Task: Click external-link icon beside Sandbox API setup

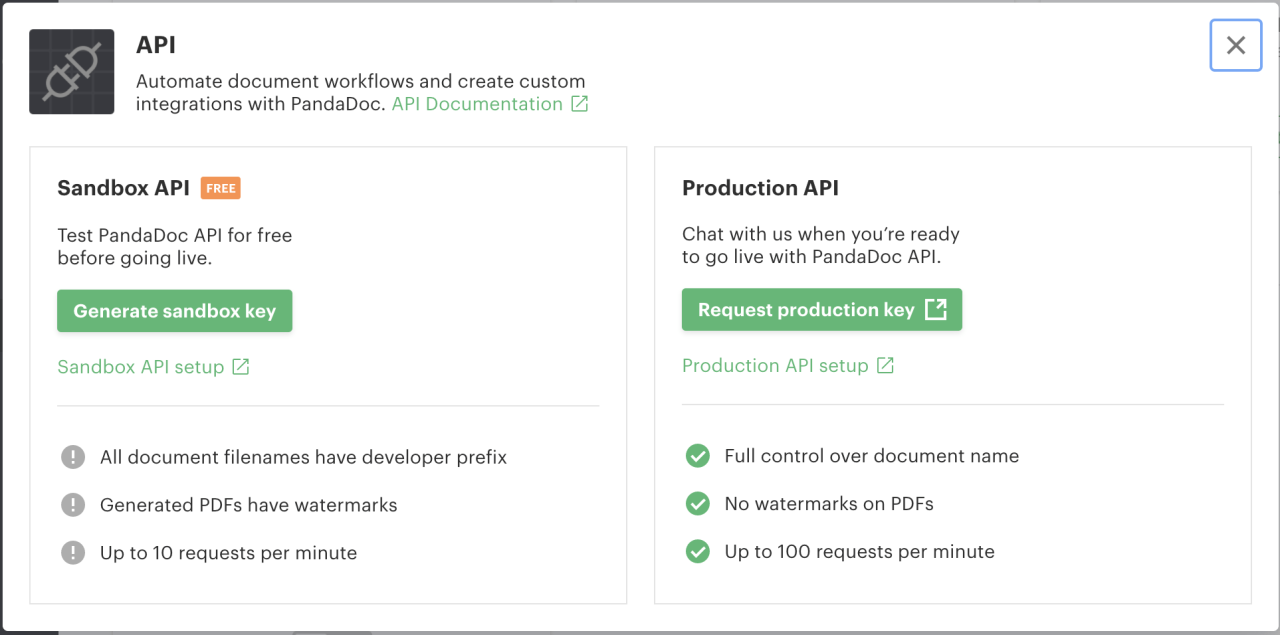Action: [x=241, y=367]
